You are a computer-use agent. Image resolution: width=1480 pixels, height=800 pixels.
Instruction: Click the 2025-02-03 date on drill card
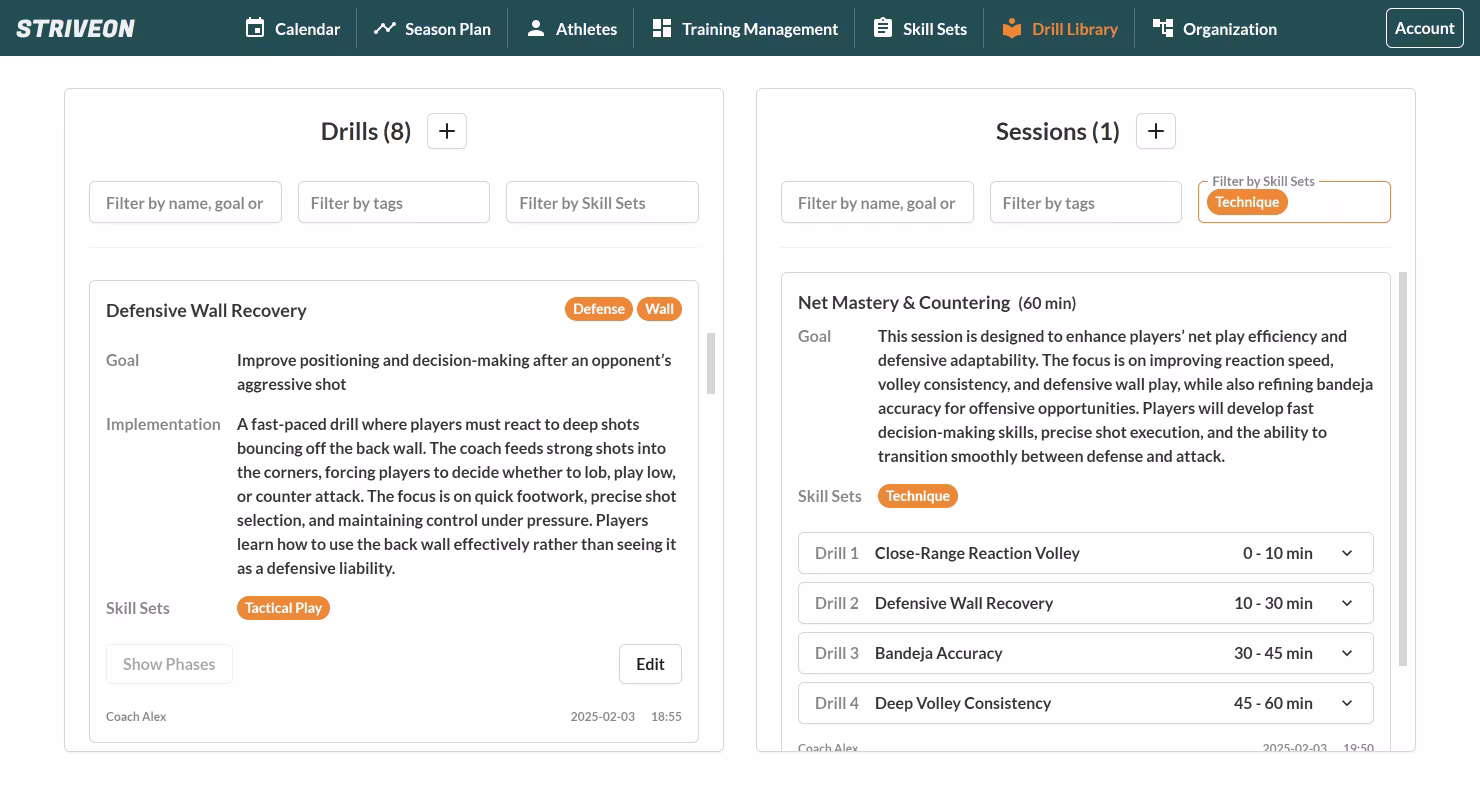(603, 716)
